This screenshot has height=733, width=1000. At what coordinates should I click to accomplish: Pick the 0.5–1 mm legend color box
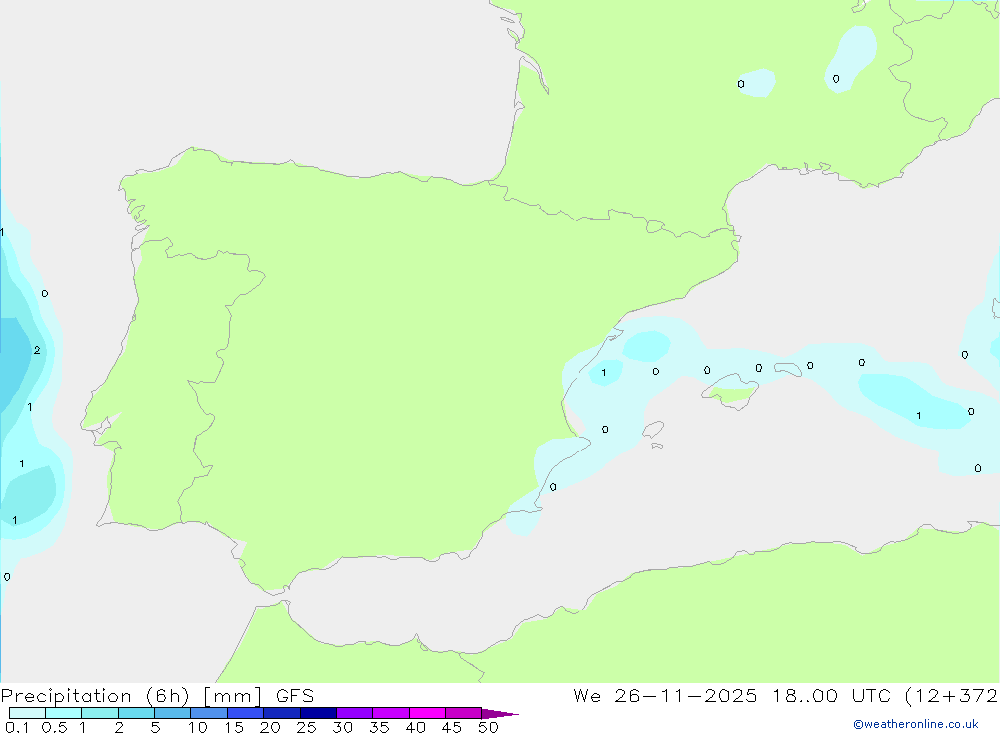pyautogui.click(x=64, y=713)
